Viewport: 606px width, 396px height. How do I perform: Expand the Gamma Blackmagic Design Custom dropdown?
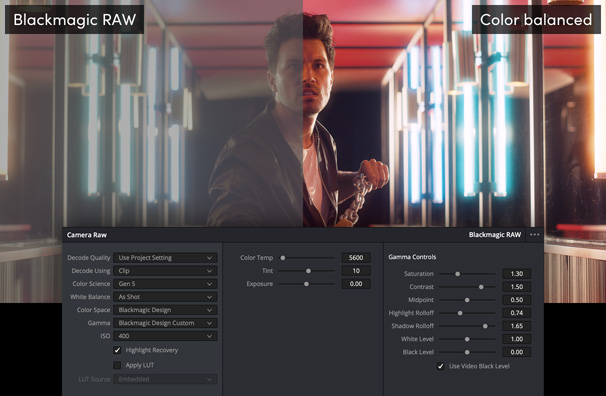click(165, 323)
